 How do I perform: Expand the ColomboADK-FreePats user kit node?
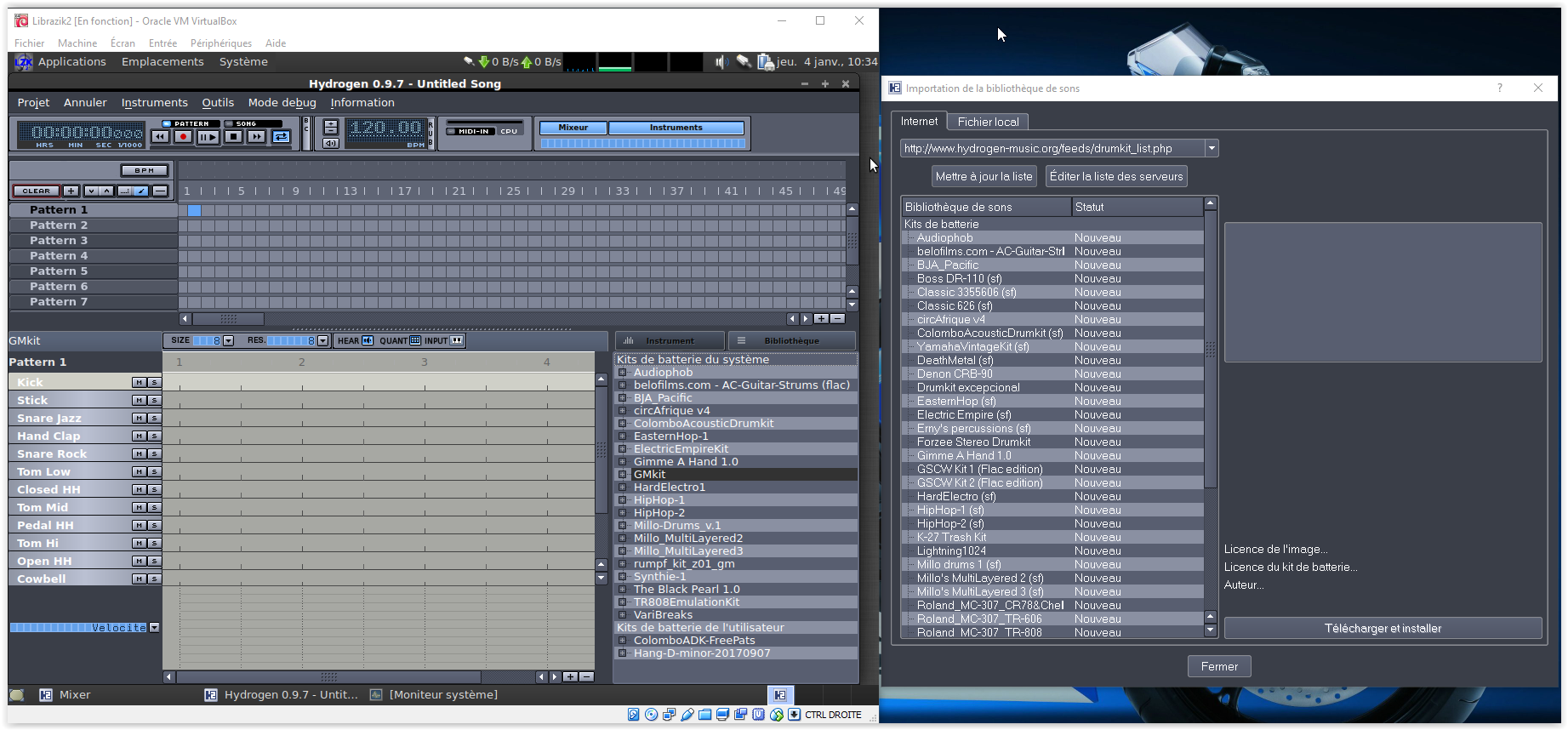coord(623,641)
